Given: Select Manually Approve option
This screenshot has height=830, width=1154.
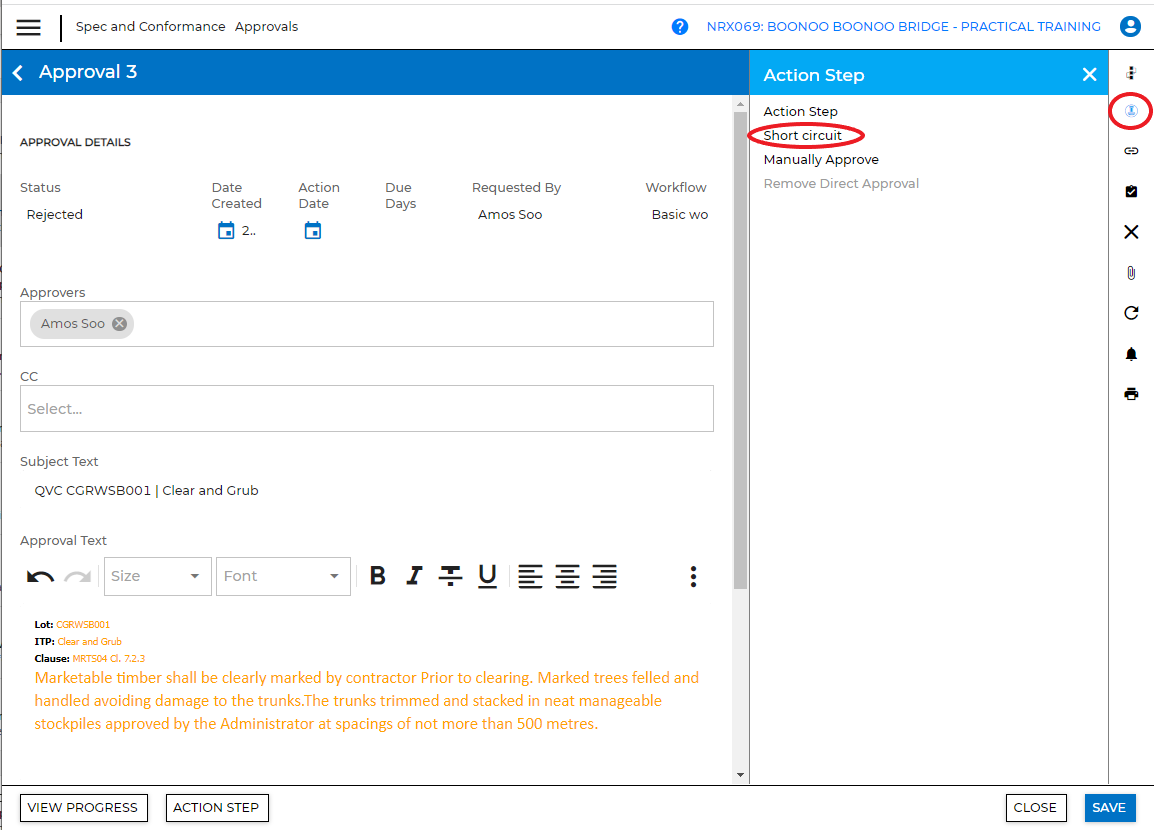Looking at the screenshot, I should pyautogui.click(x=821, y=160).
